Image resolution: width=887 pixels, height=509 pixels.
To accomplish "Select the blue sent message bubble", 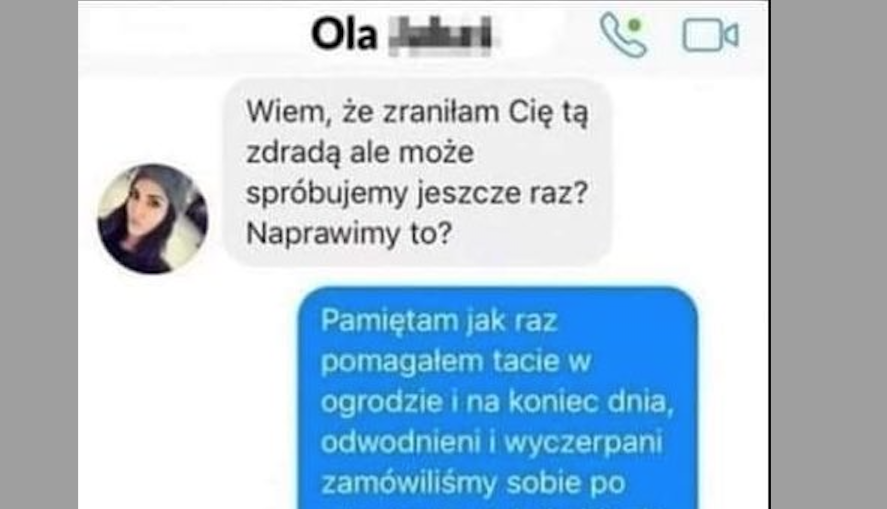I will [x=498, y=399].
